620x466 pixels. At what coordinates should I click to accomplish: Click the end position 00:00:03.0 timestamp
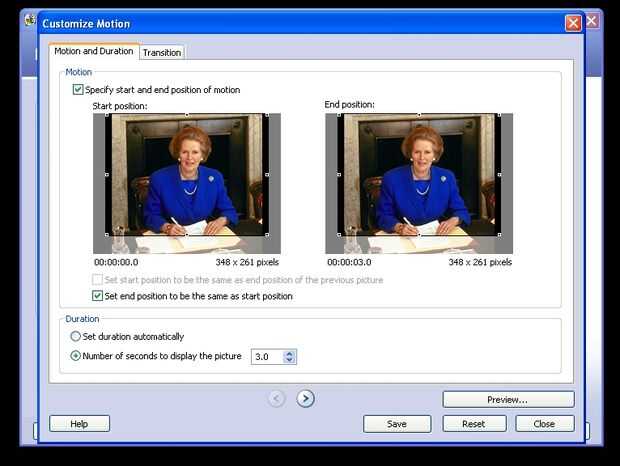[x=349, y=262]
